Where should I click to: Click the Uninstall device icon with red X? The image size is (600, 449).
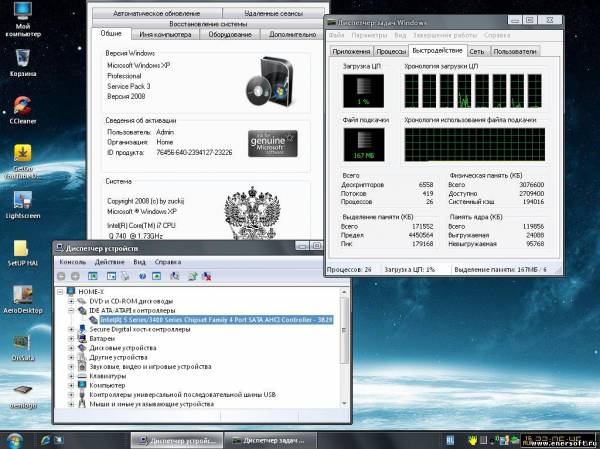[207, 276]
